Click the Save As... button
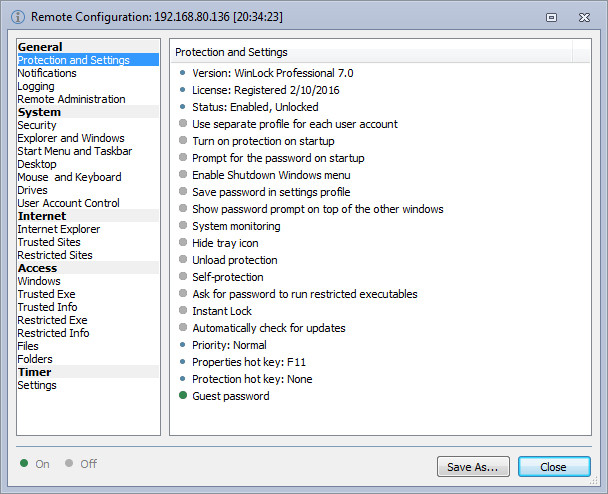The height and width of the screenshot is (494, 608). pyautogui.click(x=473, y=466)
